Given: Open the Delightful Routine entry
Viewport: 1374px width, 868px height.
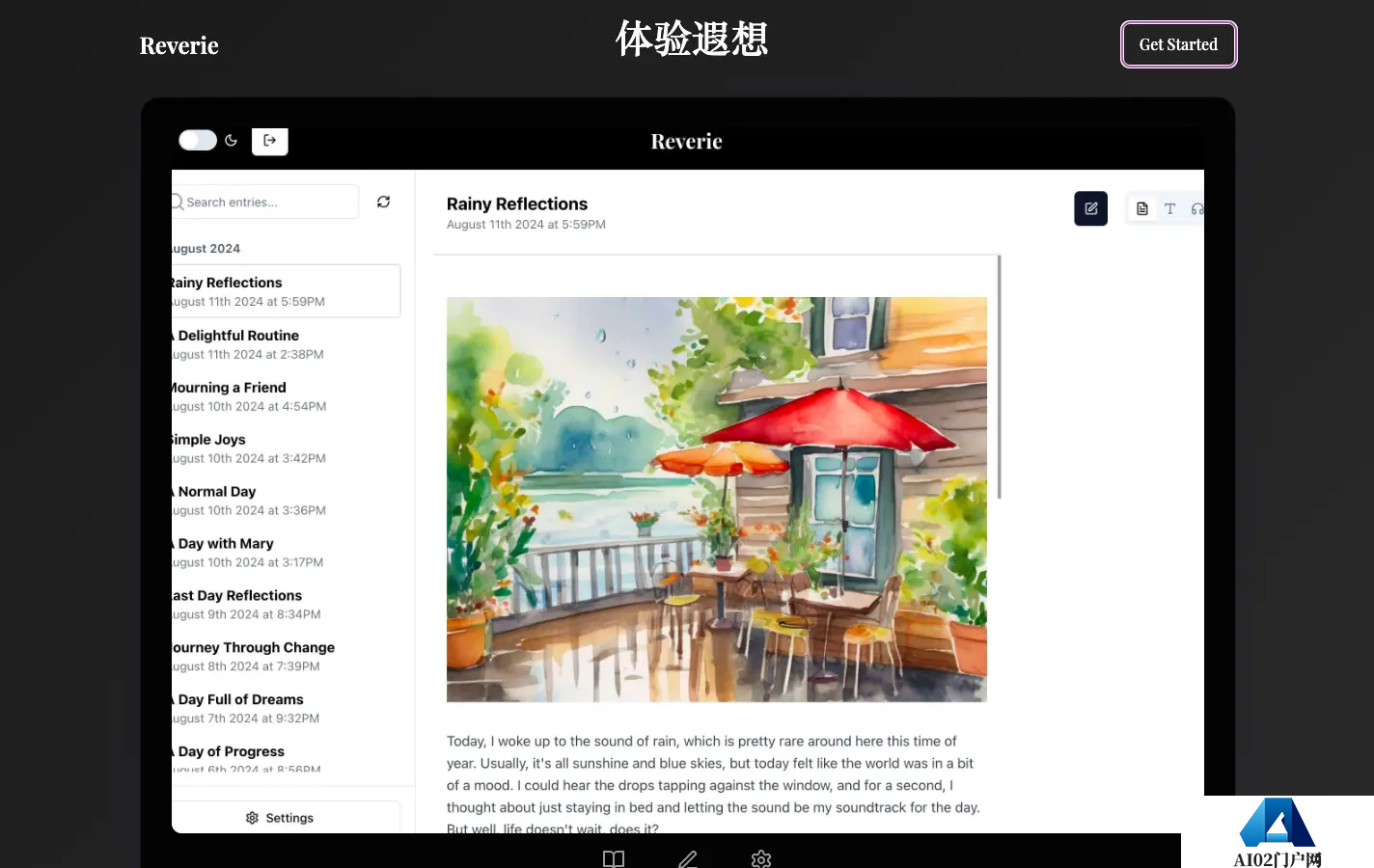Looking at the screenshot, I should tap(286, 344).
